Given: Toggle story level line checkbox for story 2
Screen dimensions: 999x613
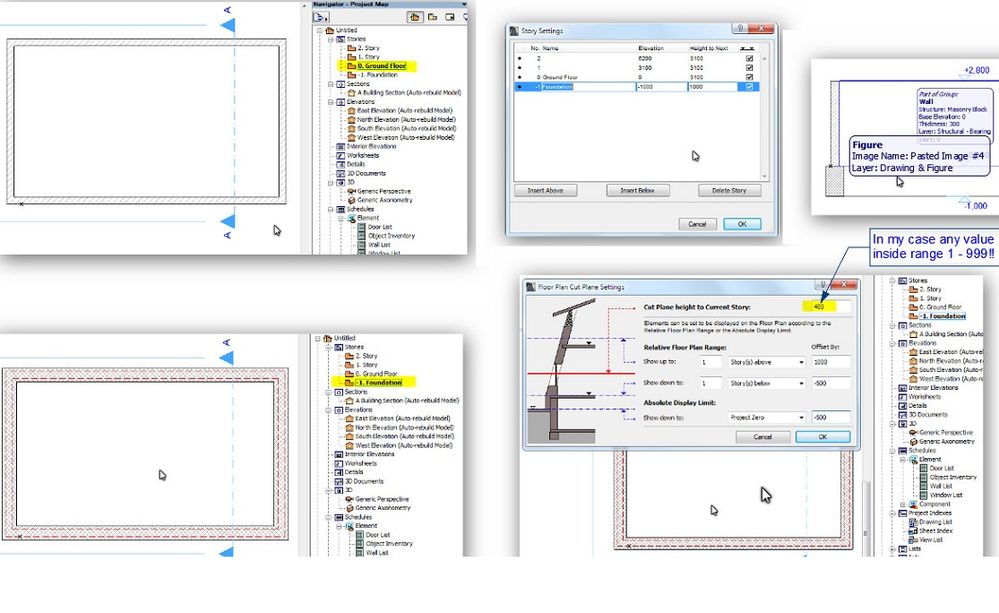Looking at the screenshot, I should [x=749, y=58].
